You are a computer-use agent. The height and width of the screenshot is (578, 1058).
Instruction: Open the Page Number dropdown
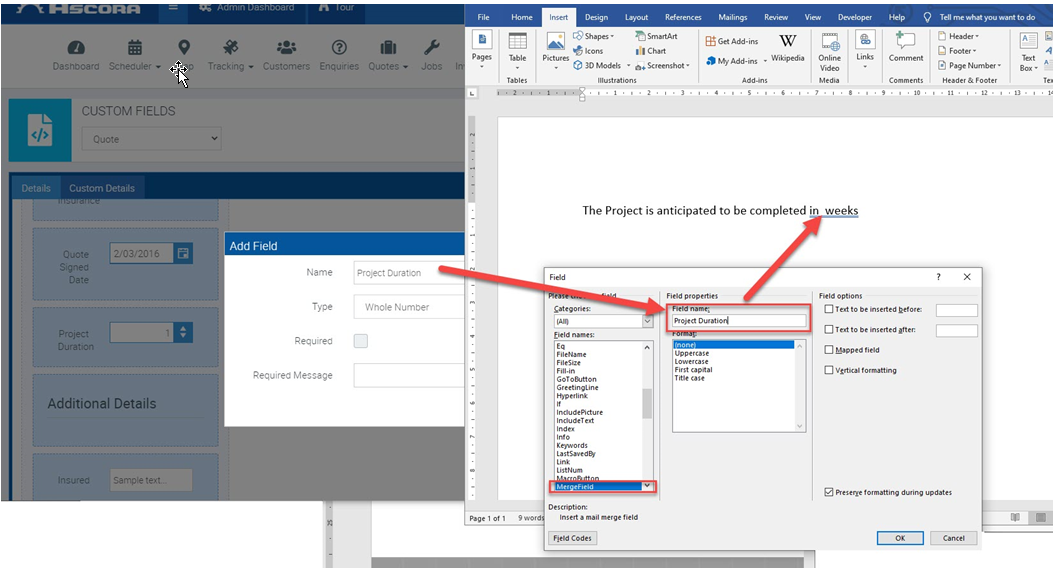[x=970, y=65]
